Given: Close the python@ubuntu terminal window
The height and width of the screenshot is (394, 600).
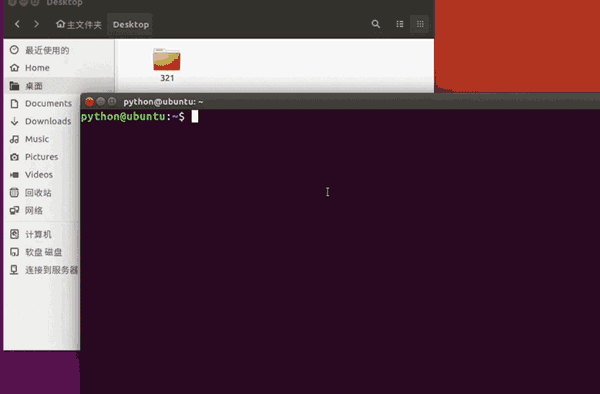Looking at the screenshot, I should tap(90, 102).
